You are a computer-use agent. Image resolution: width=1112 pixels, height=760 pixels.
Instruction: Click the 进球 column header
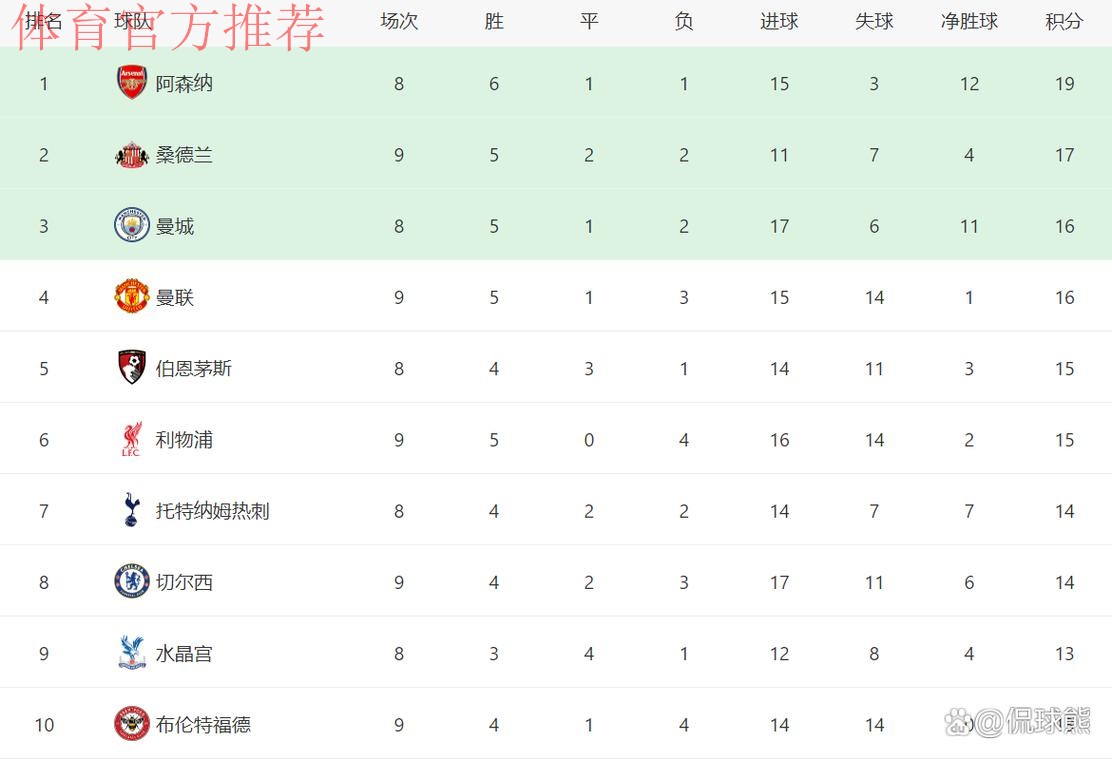coord(779,21)
